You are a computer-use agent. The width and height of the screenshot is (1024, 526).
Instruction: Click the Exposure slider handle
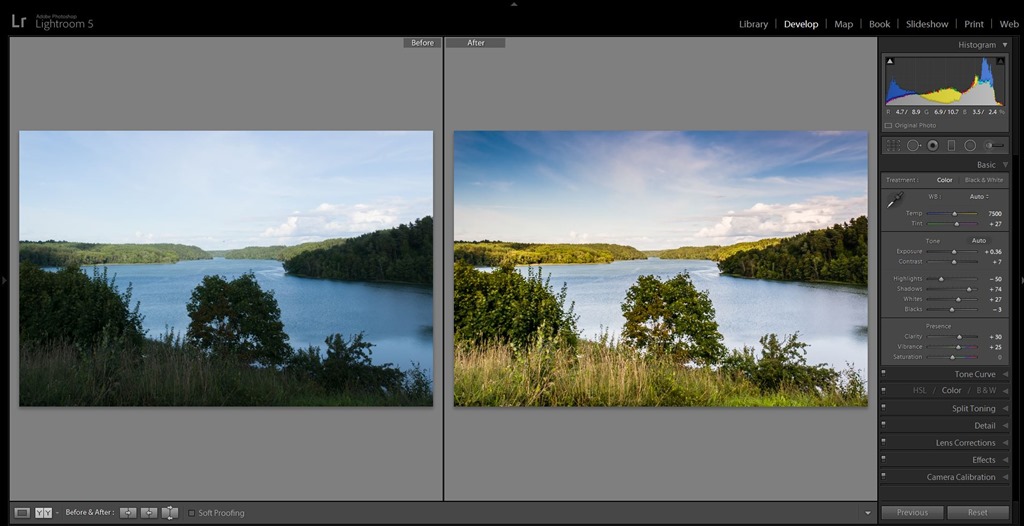click(954, 252)
